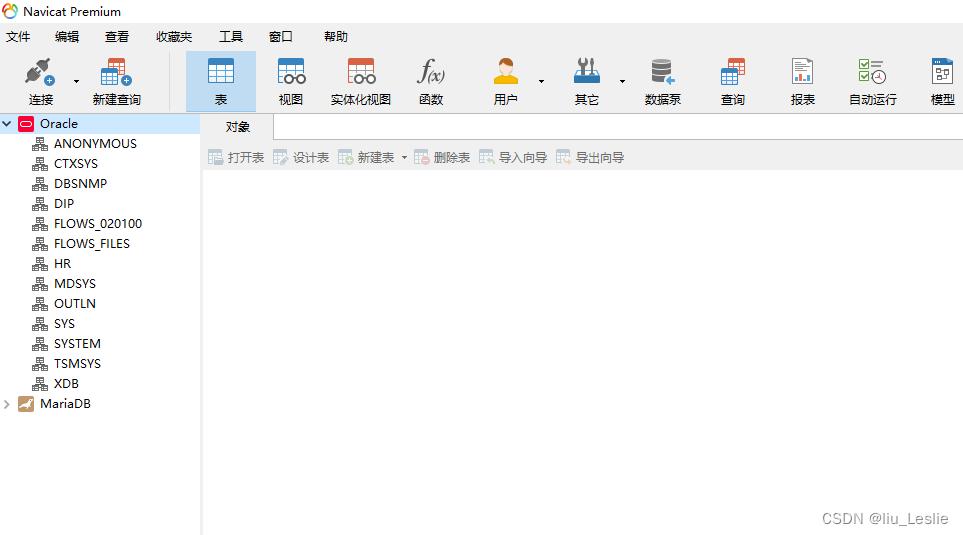Expand the MariaDB connection node

pos(7,404)
